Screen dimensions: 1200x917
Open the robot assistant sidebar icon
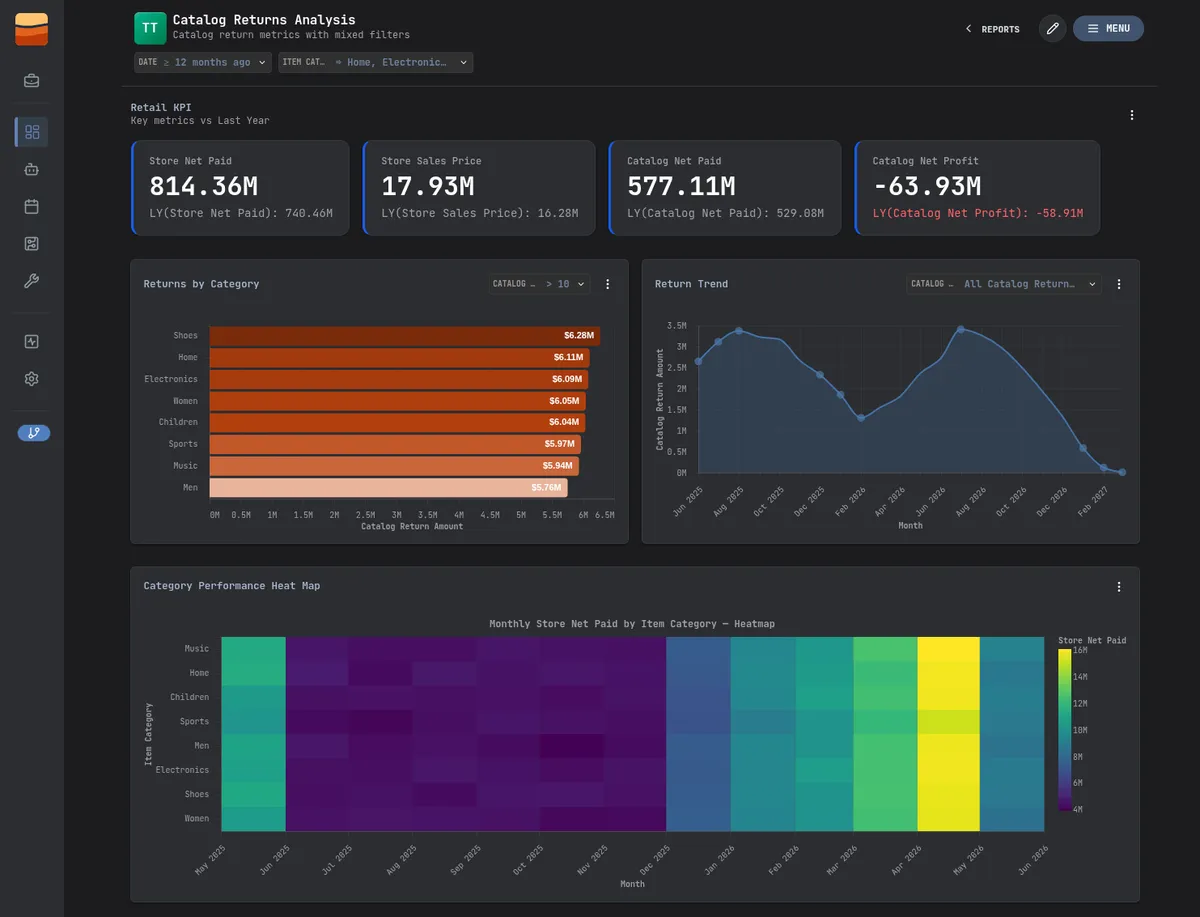31,170
